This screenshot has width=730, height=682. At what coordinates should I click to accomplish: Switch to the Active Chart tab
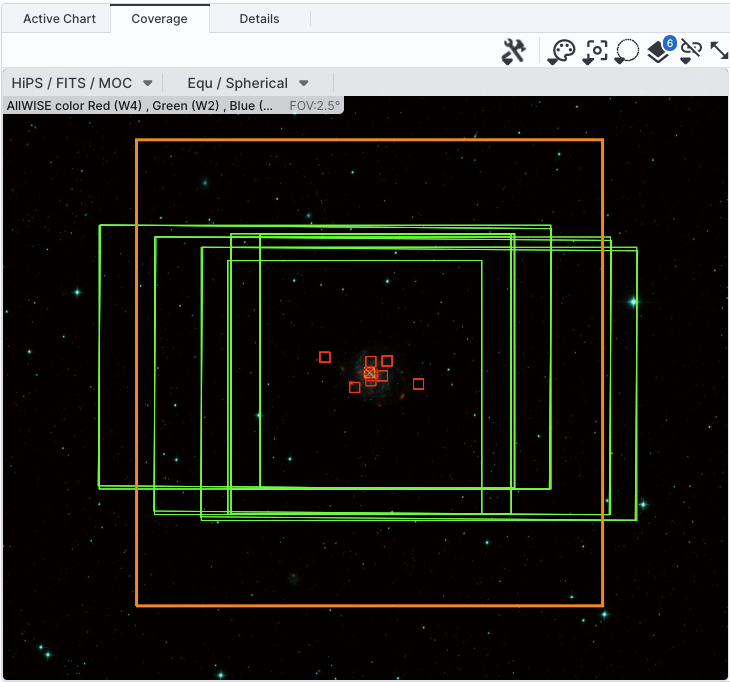(59, 19)
